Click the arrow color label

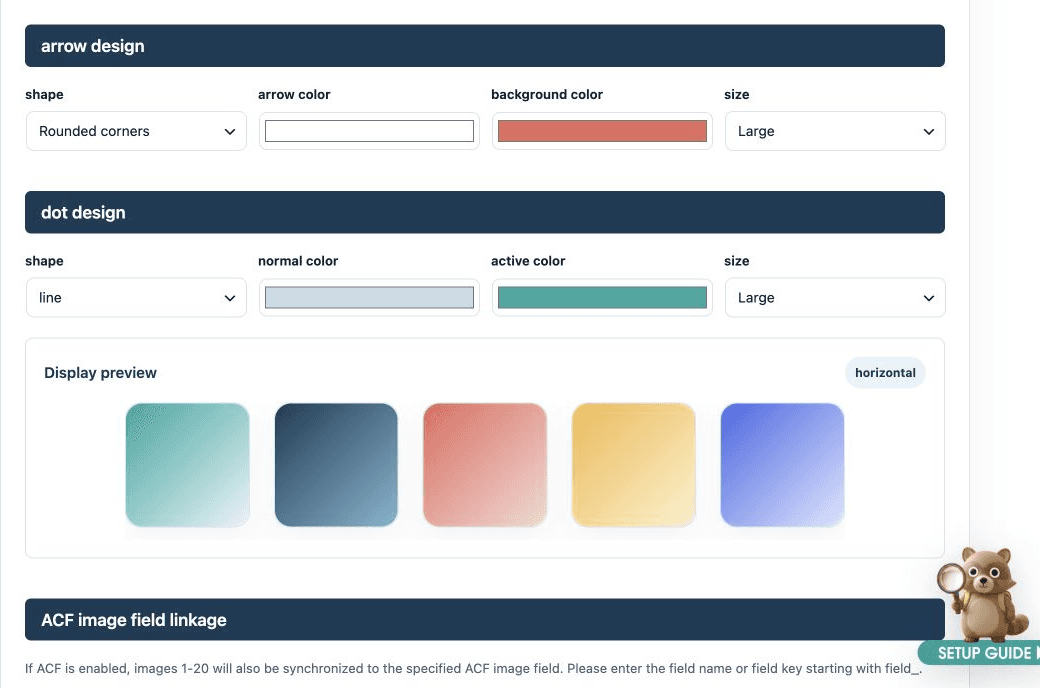point(294,94)
